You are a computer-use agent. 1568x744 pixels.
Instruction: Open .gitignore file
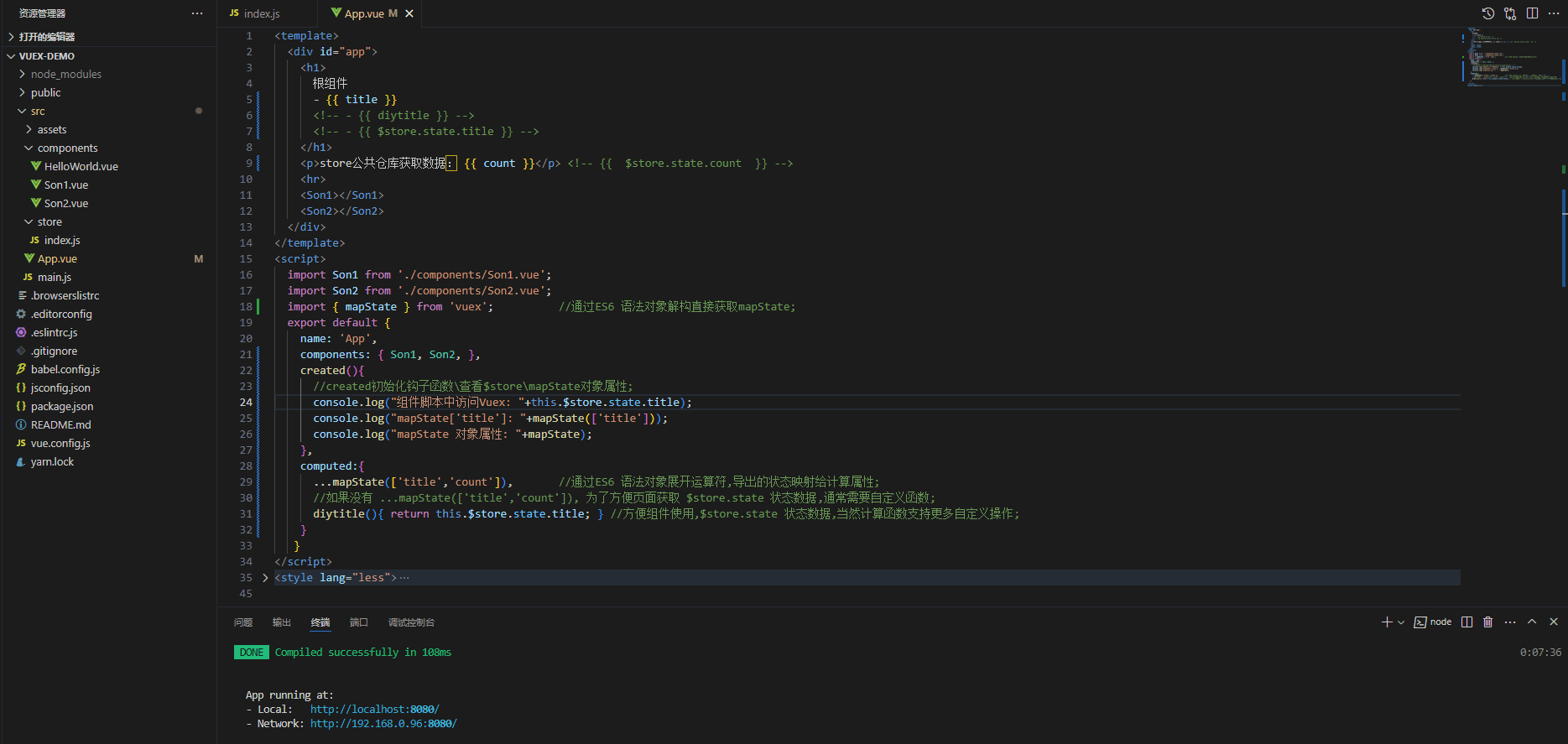pyautogui.click(x=109, y=351)
